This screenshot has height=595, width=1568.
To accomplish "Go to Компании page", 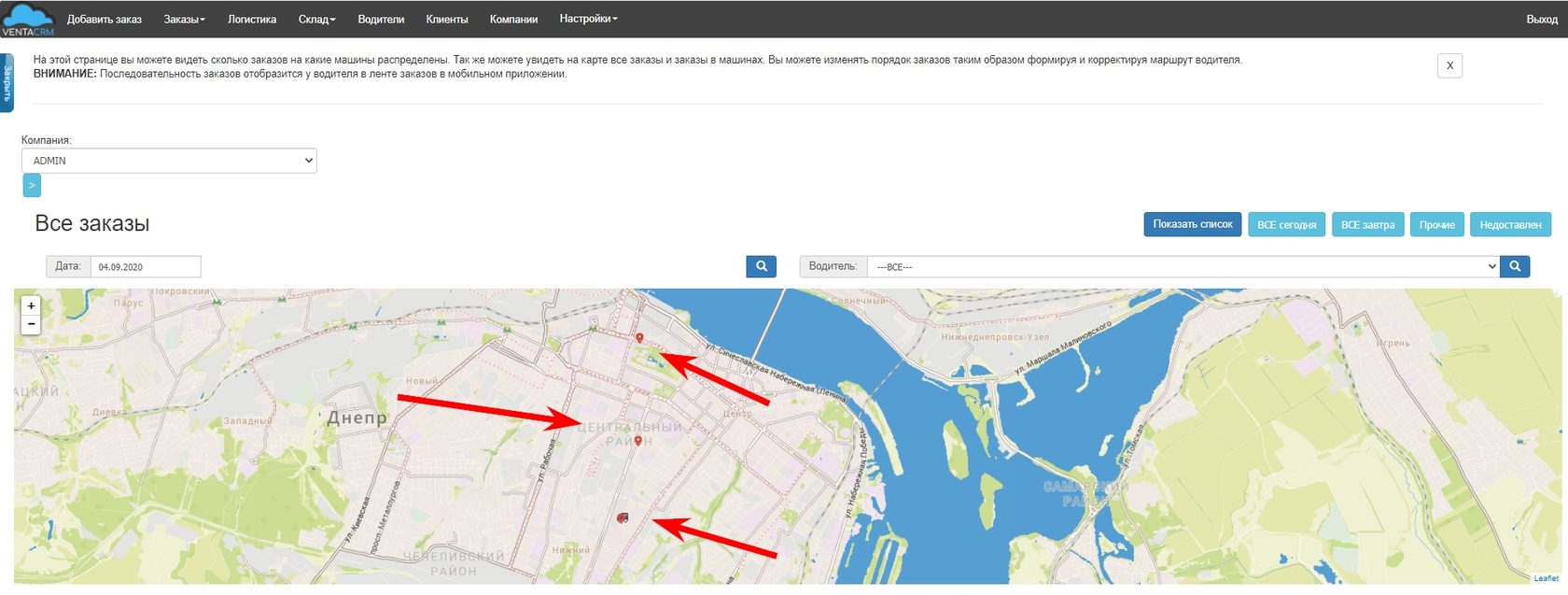I will pos(513,19).
